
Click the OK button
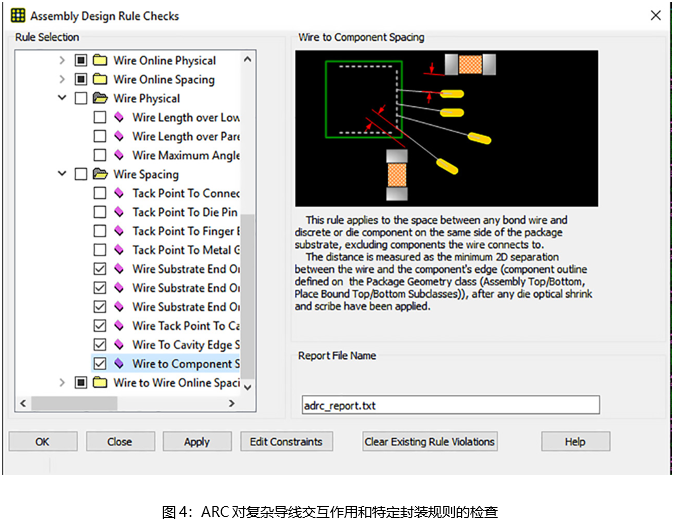point(43,442)
